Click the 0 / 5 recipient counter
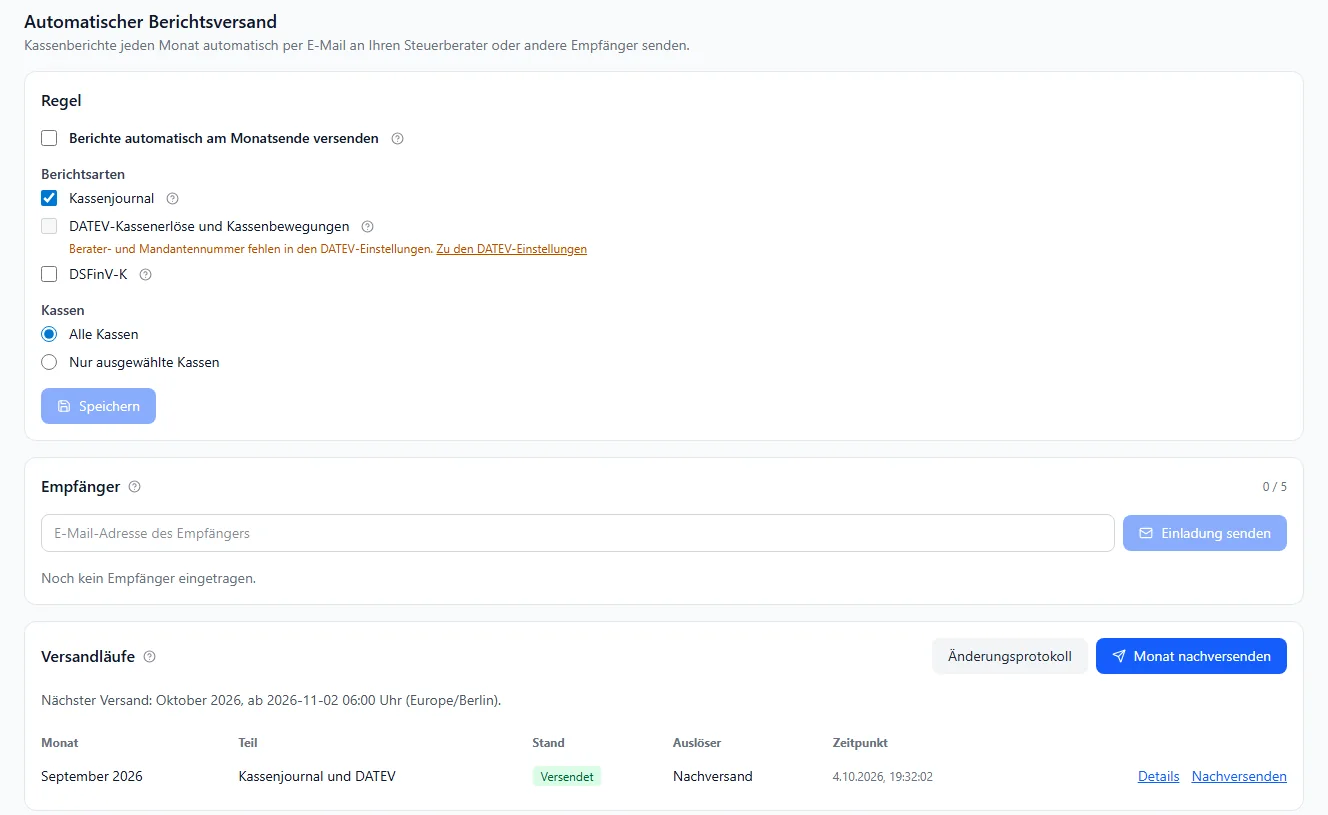Screen dimensions: 1328x815 [x=1275, y=487]
